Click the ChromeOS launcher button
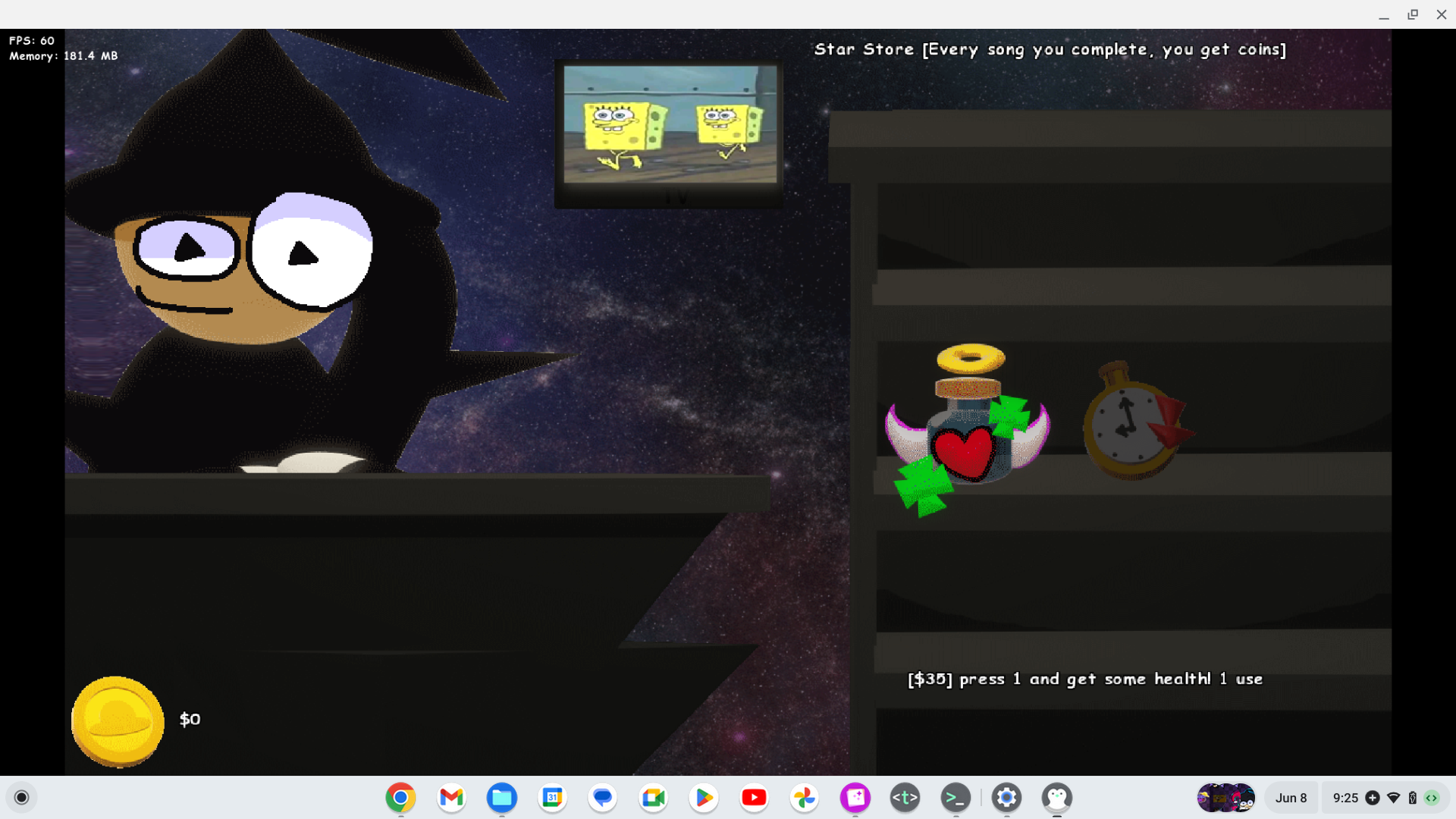This screenshot has width=1456, height=819. (x=22, y=798)
